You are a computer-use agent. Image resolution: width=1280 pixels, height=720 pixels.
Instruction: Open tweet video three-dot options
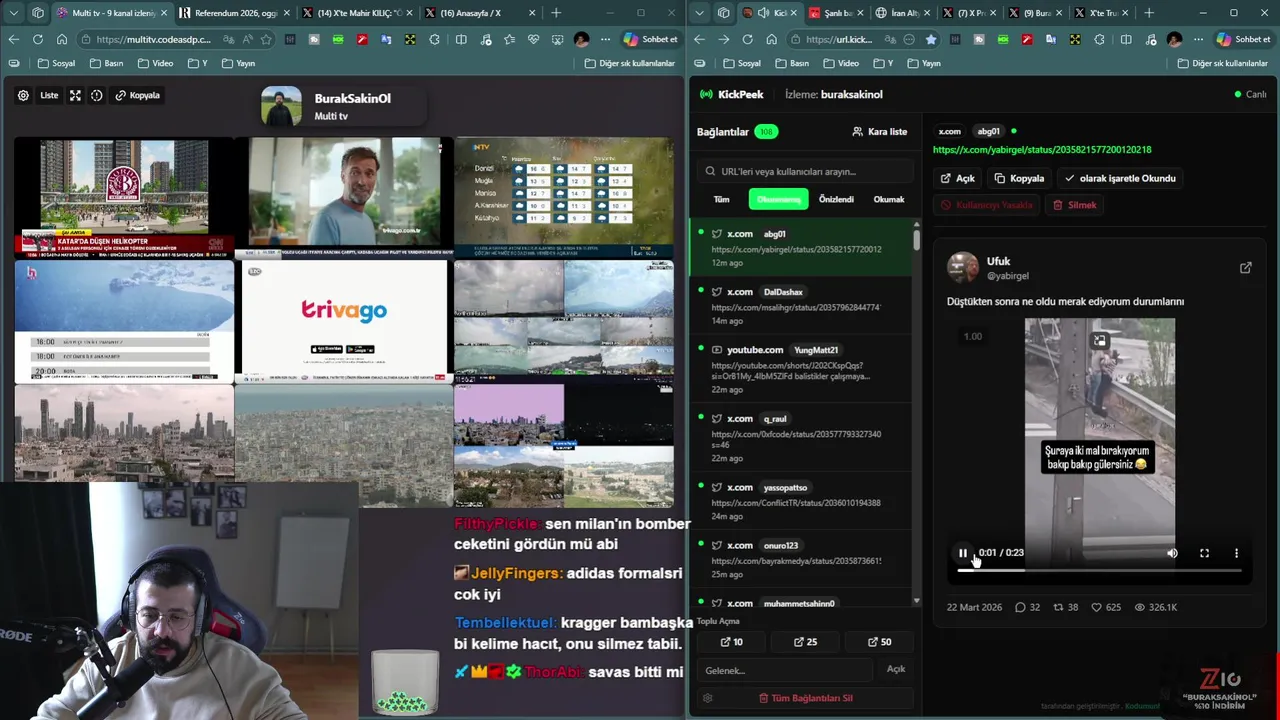point(1236,553)
